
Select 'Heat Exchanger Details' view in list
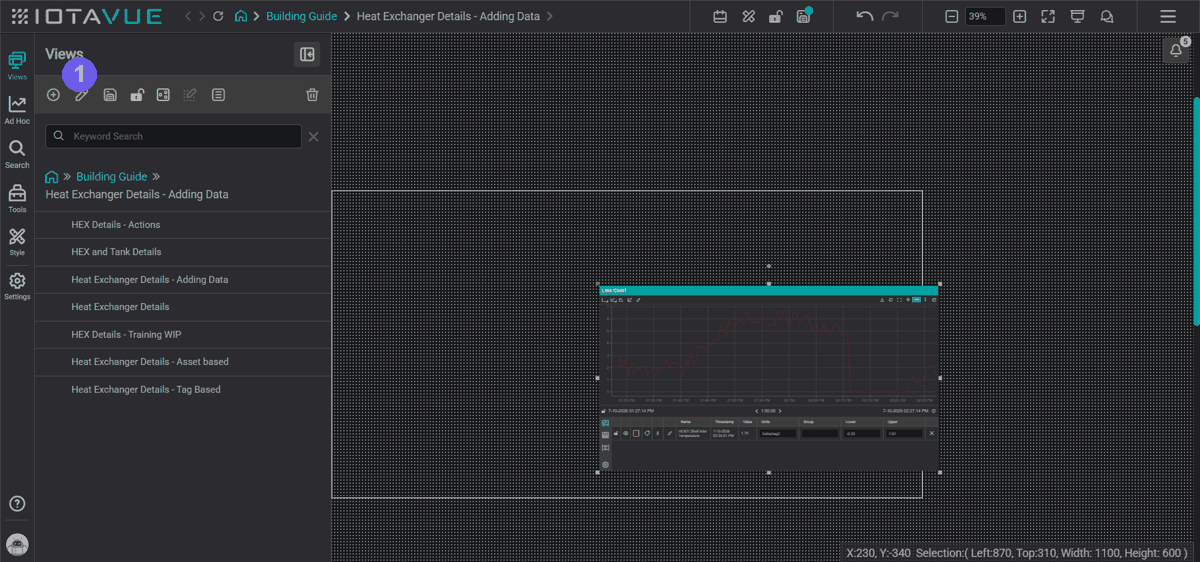pos(182,307)
